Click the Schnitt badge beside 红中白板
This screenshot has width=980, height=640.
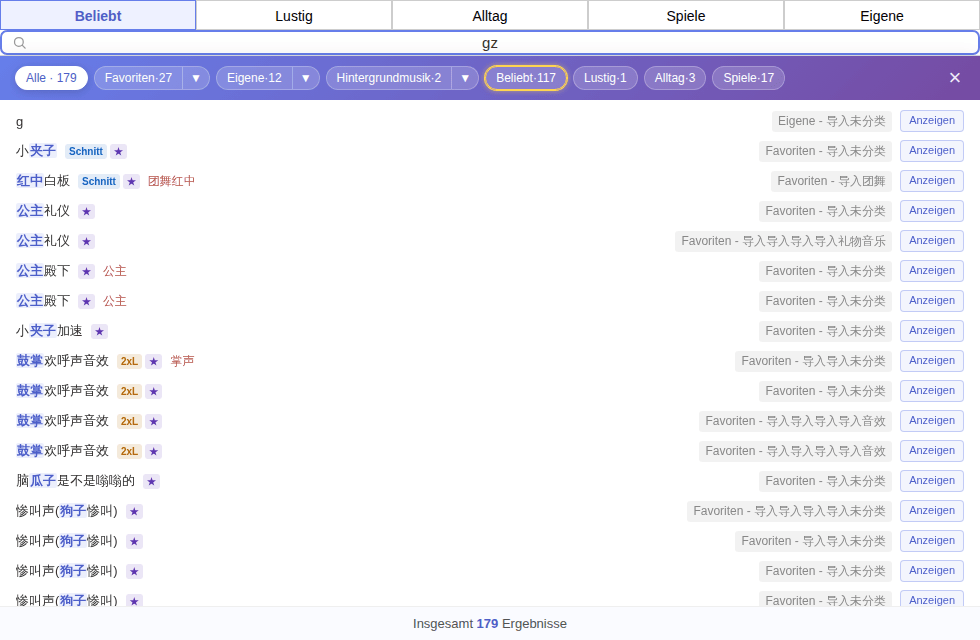[99, 181]
